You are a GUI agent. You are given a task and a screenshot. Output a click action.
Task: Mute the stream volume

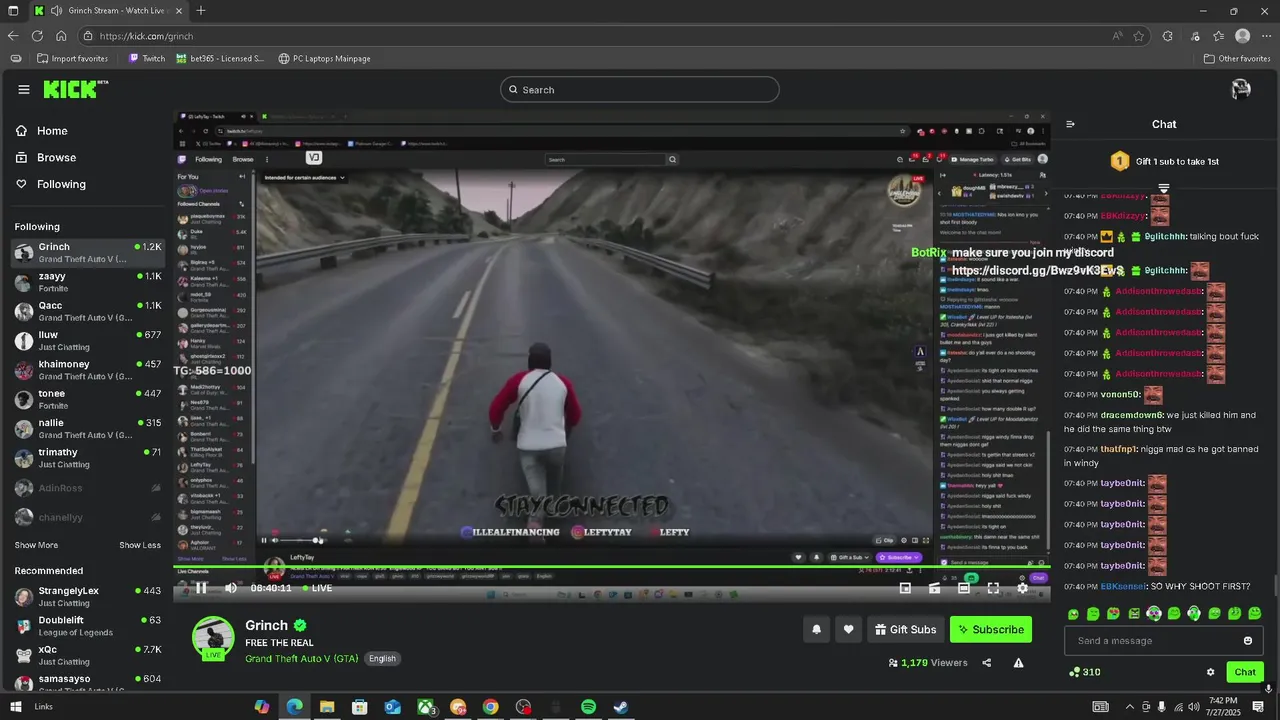(231, 588)
